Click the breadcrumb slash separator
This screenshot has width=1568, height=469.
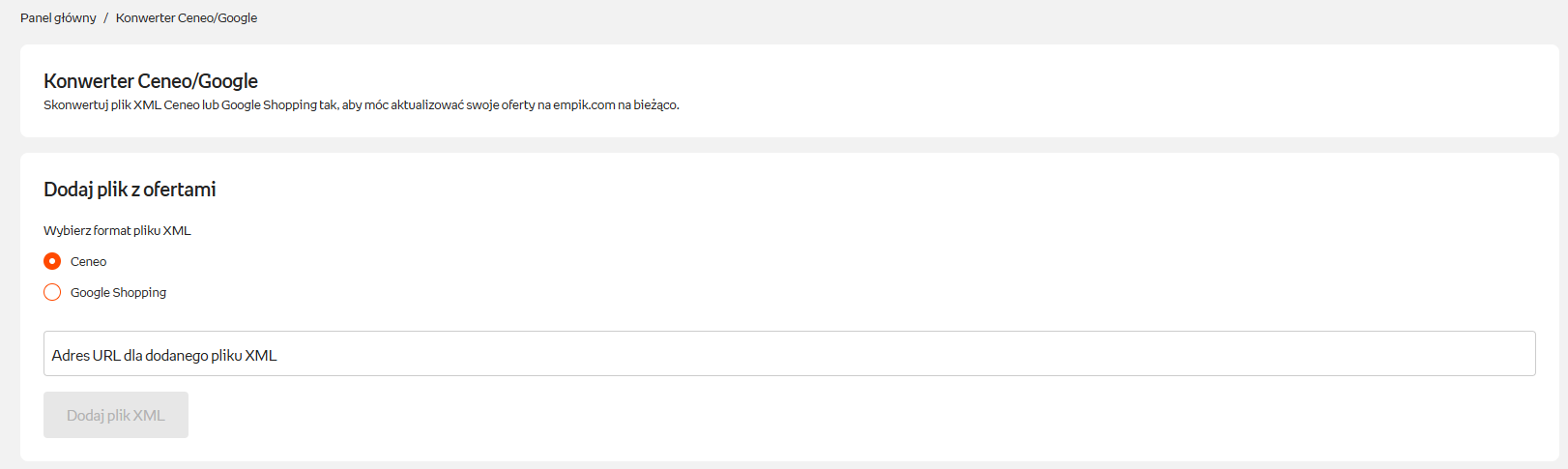pyautogui.click(x=105, y=18)
